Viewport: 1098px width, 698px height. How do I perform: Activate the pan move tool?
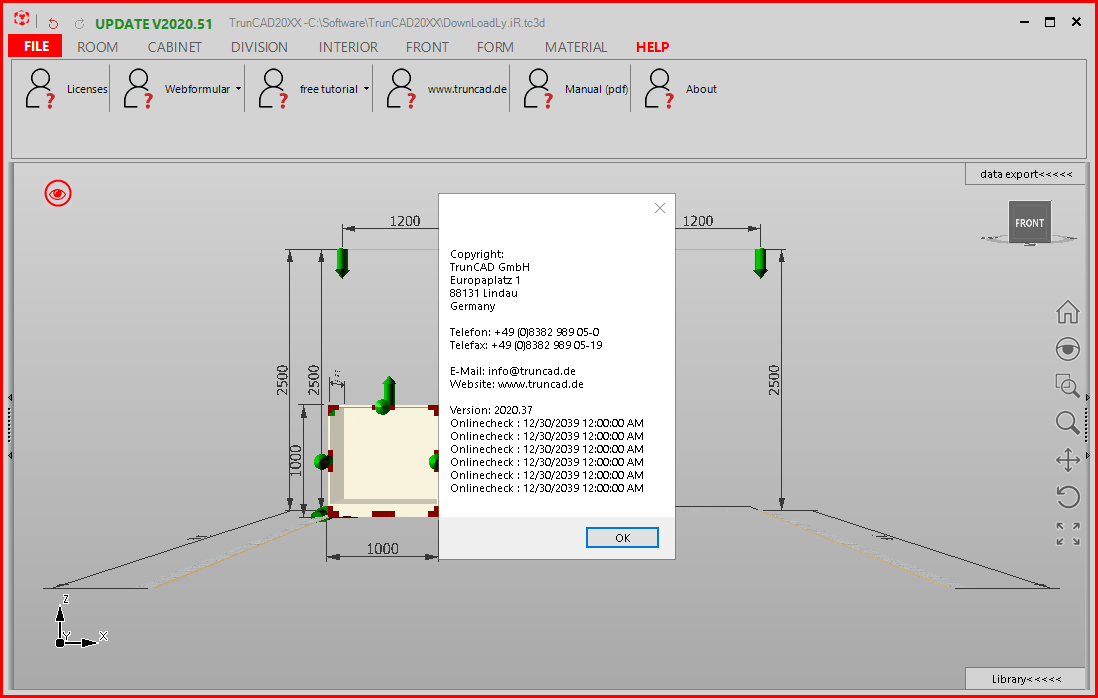tap(1067, 460)
